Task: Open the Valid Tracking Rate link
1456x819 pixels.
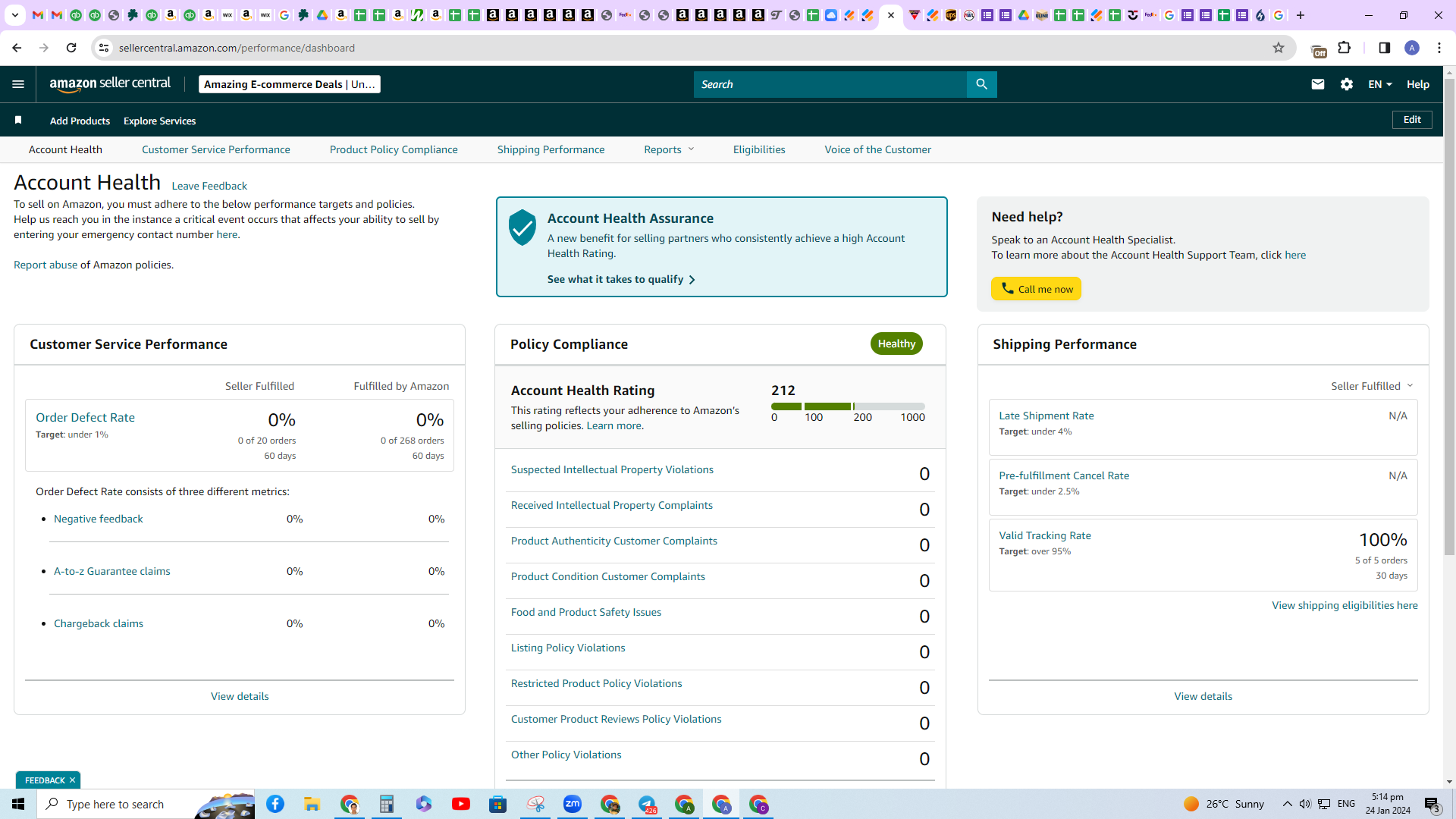Action: [x=1045, y=535]
